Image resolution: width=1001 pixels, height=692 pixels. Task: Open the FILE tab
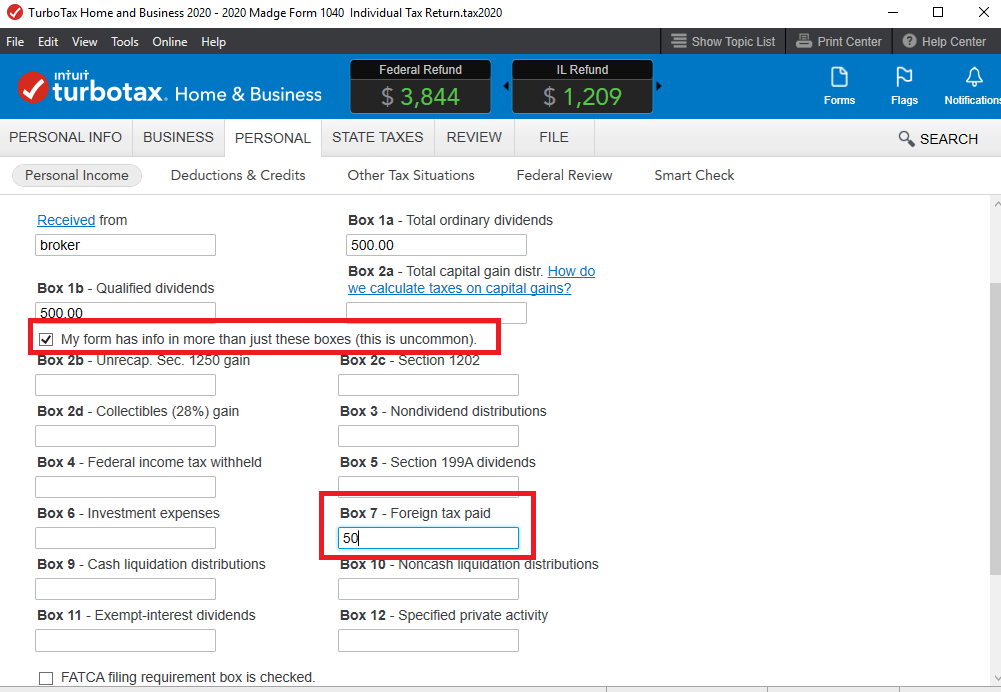click(x=553, y=137)
